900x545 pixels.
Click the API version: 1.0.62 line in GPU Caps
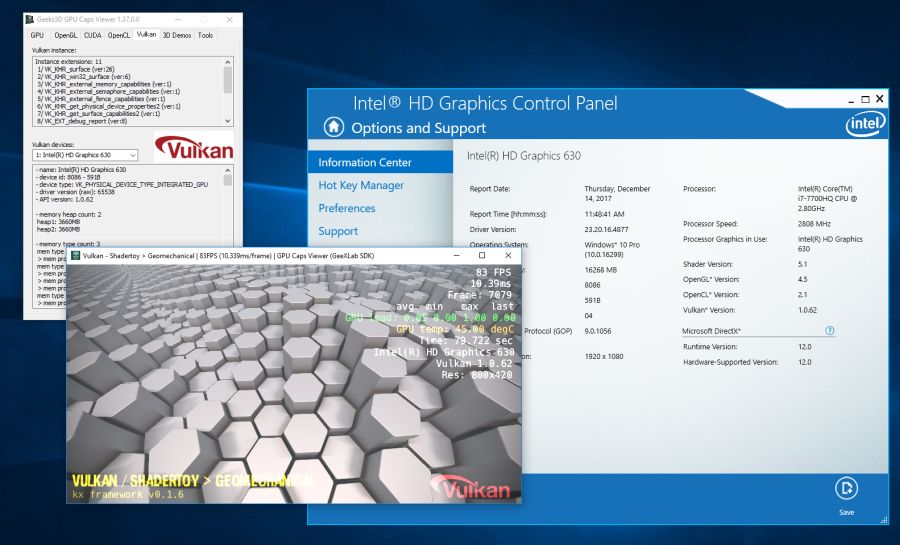pos(64,200)
